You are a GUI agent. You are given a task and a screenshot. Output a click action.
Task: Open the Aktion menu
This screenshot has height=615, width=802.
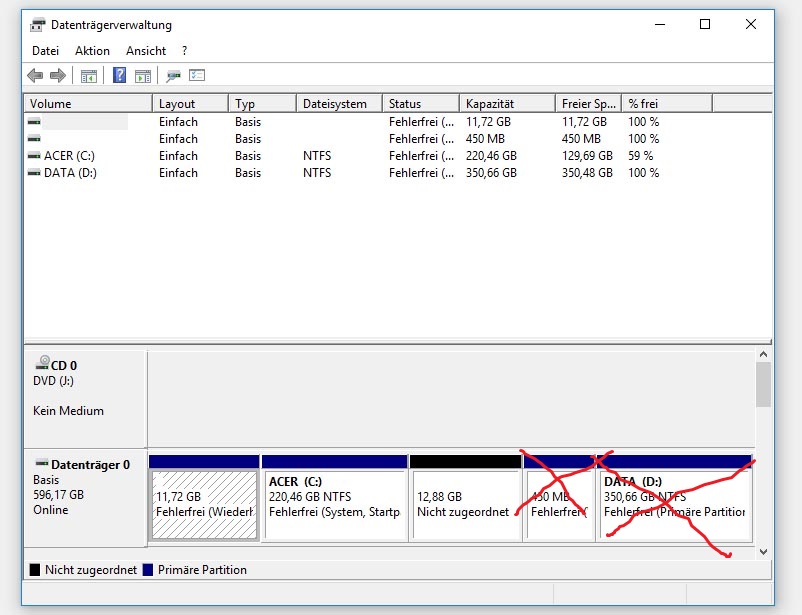point(92,50)
